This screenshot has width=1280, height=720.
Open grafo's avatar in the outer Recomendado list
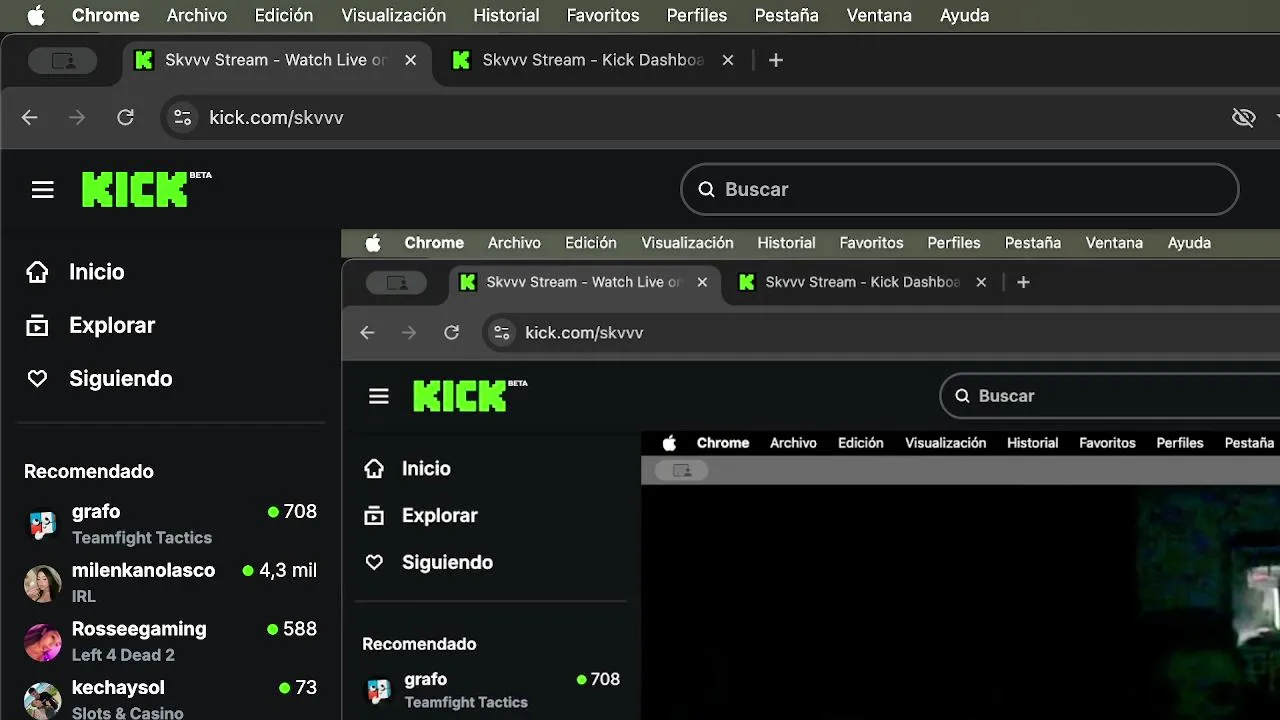pyautogui.click(x=42, y=524)
